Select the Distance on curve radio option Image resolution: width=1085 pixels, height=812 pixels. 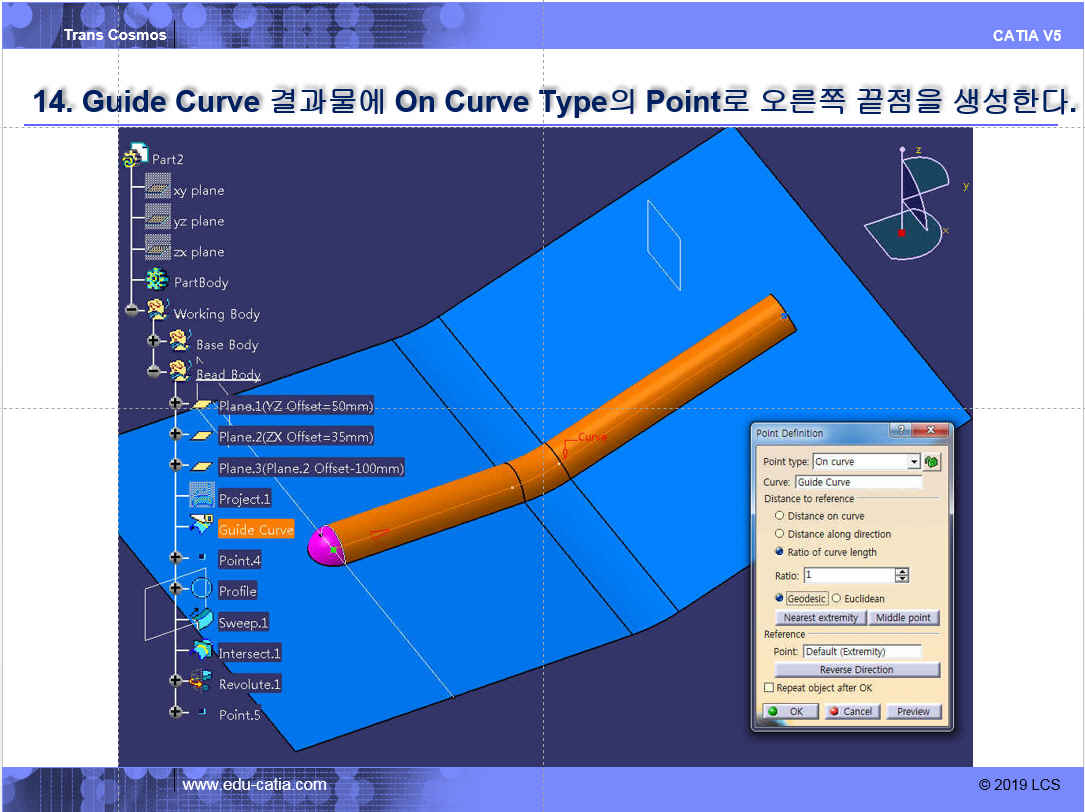(780, 516)
